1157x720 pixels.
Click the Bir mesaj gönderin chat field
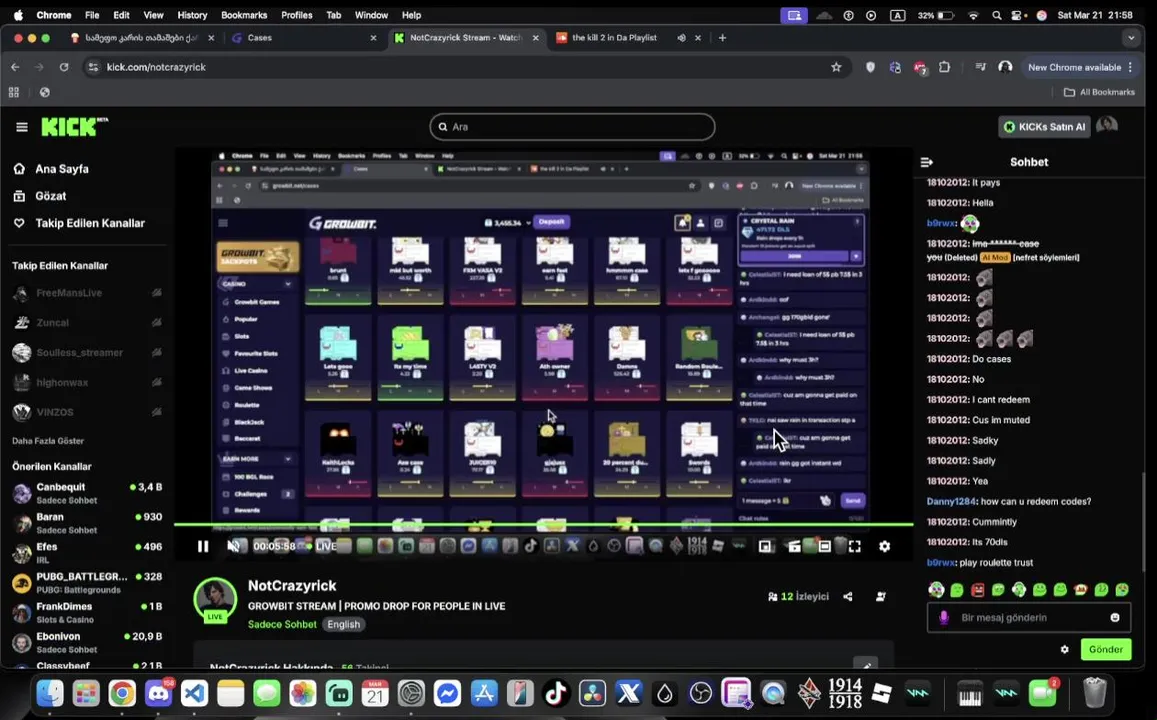(x=1029, y=617)
